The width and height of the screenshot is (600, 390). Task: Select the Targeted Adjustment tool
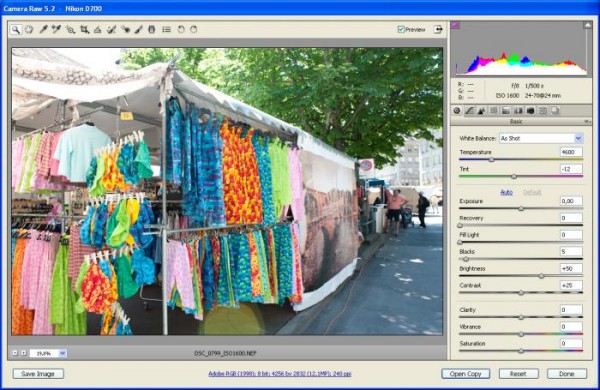point(70,29)
